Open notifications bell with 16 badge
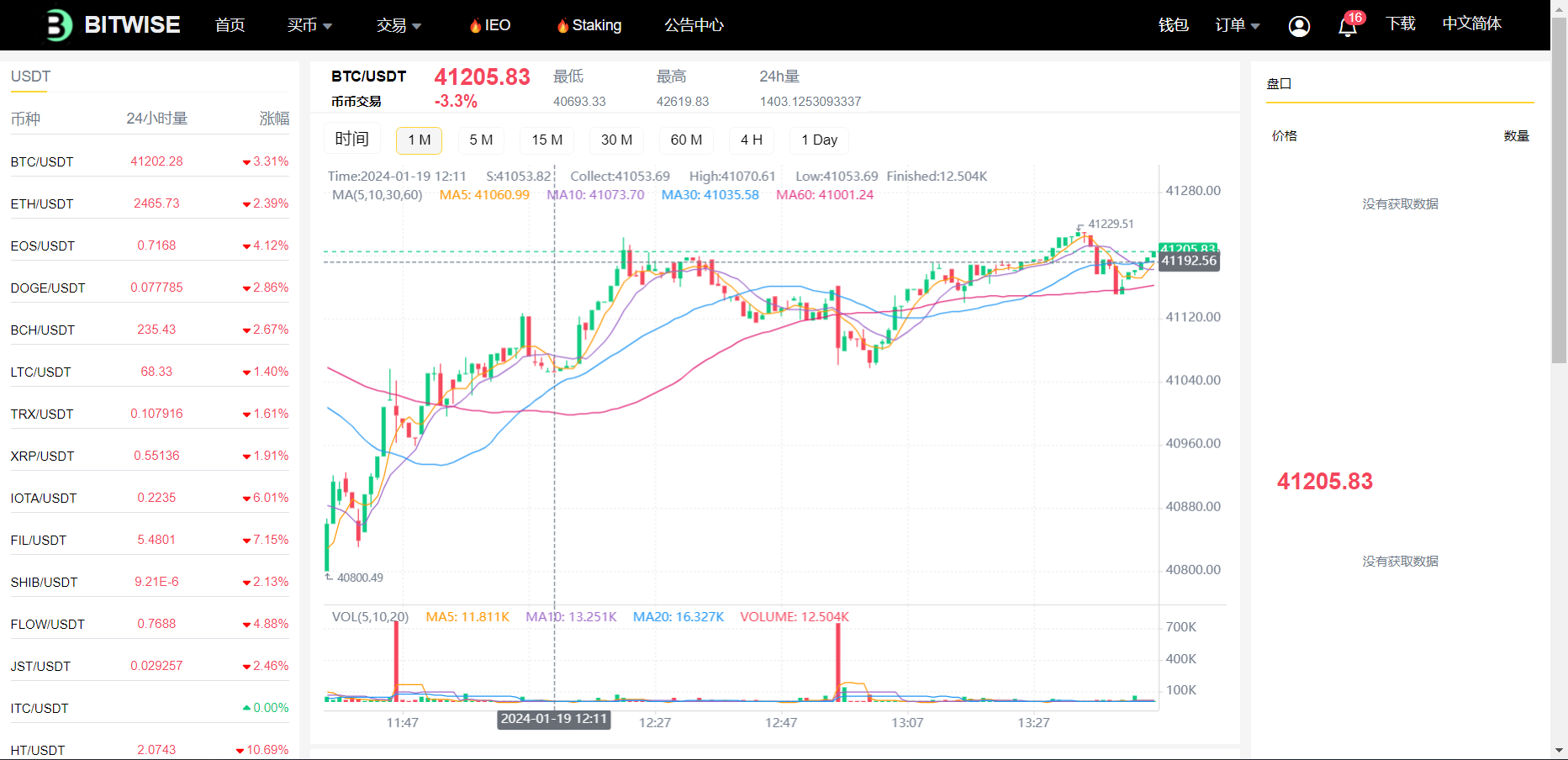This screenshot has width=1568, height=760. click(x=1349, y=25)
